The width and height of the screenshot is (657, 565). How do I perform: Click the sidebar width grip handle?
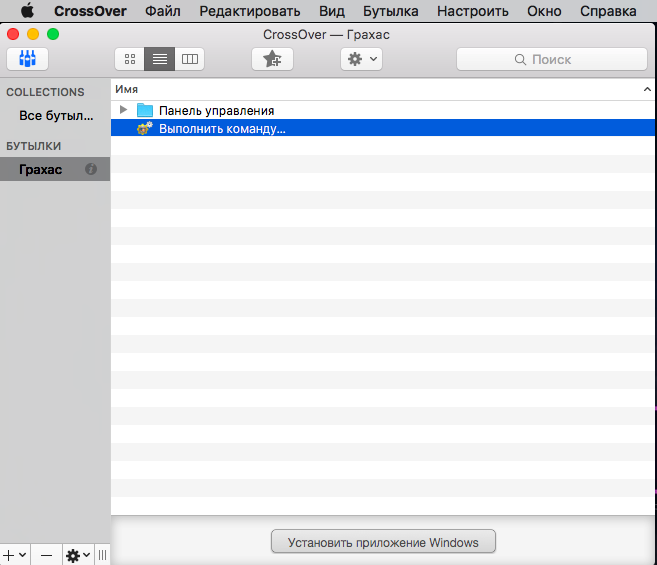[x=102, y=555]
